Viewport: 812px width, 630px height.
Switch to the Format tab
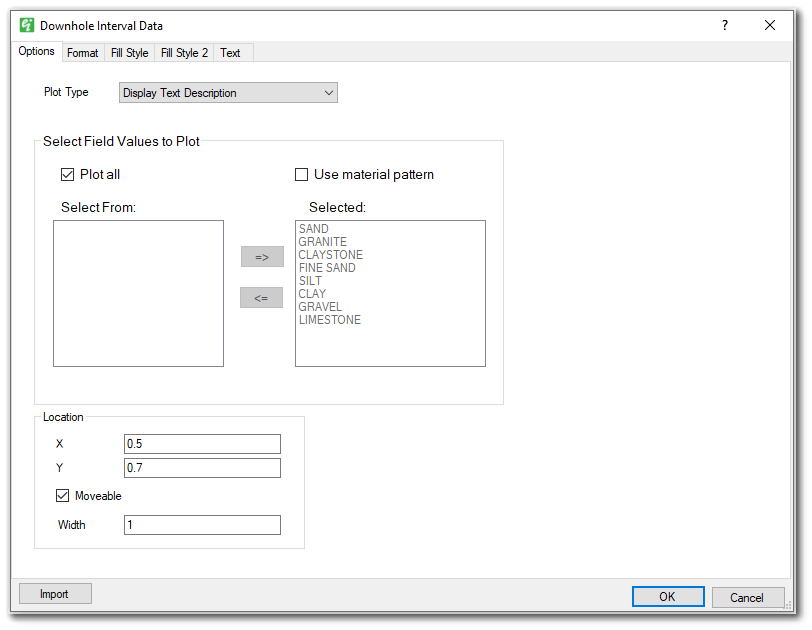coord(82,52)
